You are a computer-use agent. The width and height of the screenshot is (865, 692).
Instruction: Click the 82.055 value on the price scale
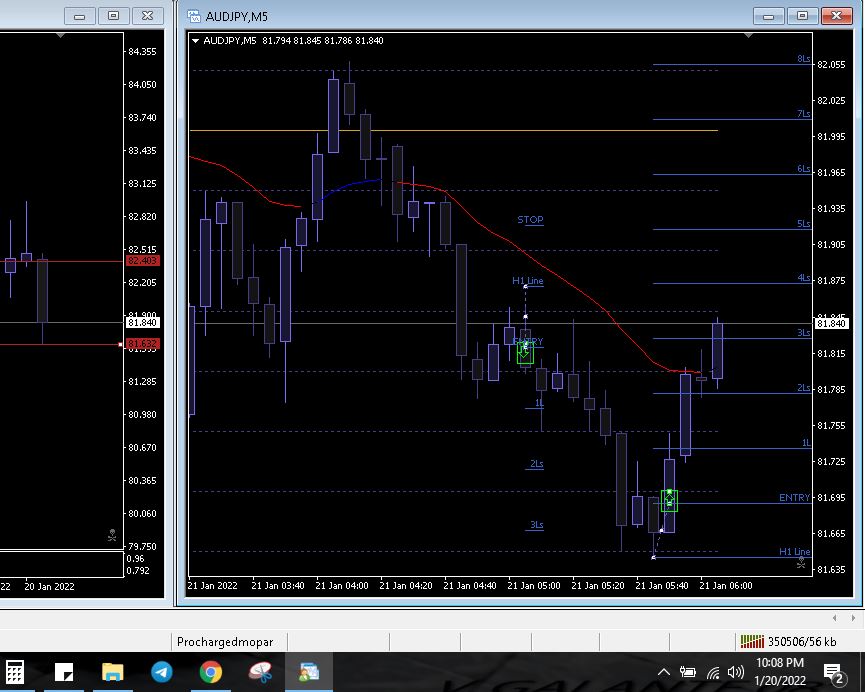(831, 65)
